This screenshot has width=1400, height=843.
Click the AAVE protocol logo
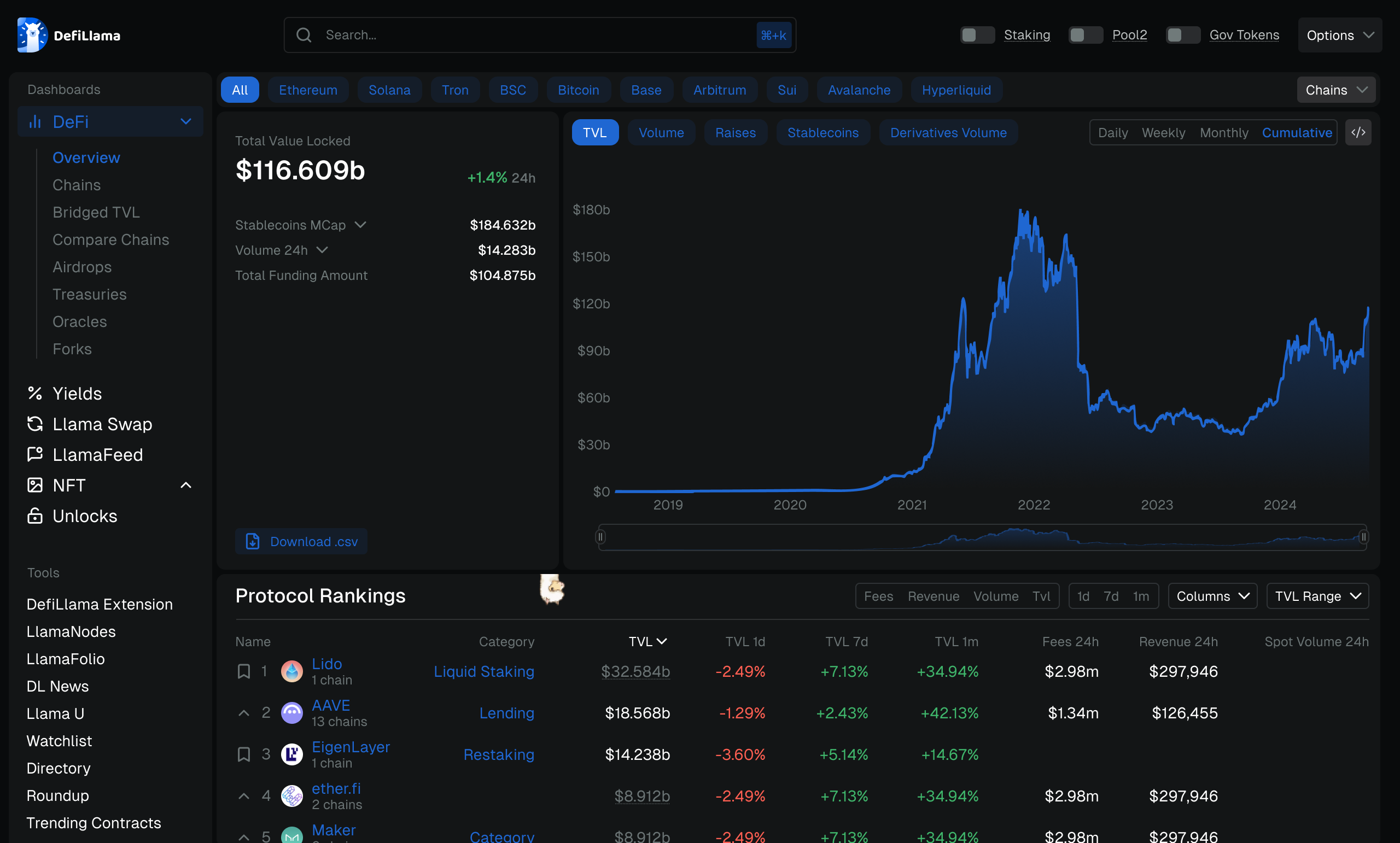(292, 713)
